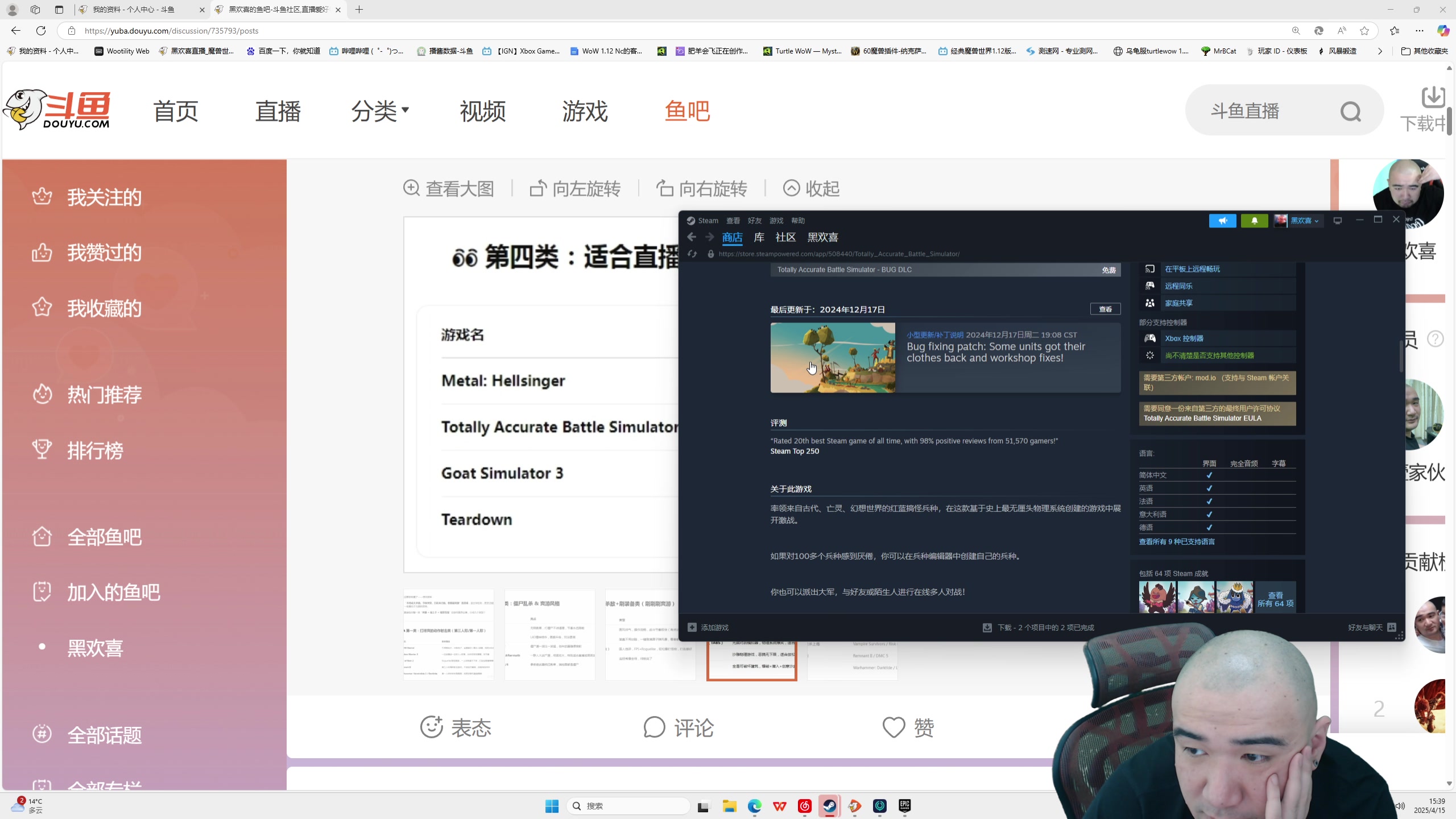Image resolution: width=1456 pixels, height=819 pixels.
Task: Open Steam 社区 community tab
Action: point(785,237)
